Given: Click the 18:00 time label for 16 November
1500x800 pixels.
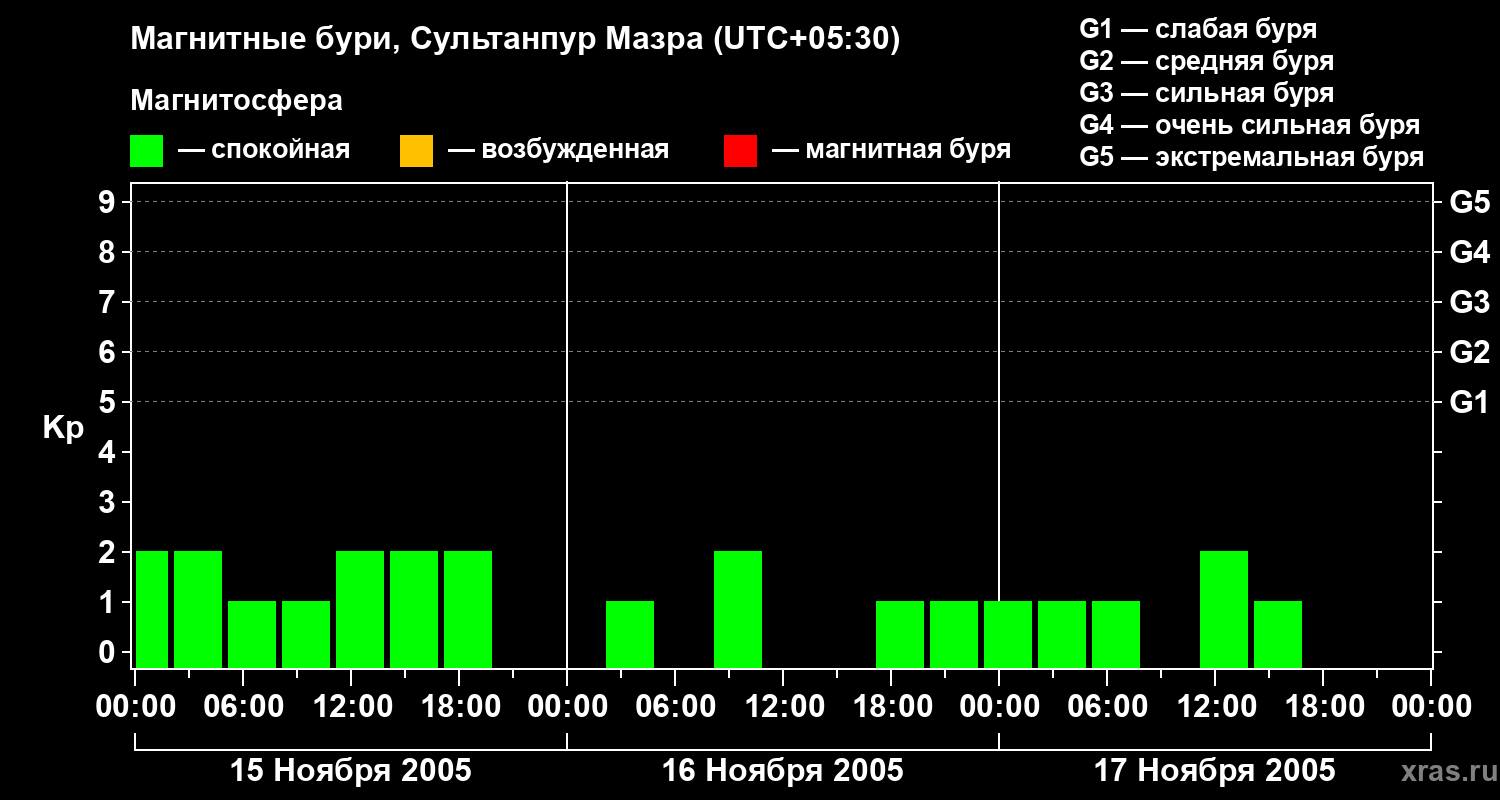Looking at the screenshot, I should click(891, 706).
